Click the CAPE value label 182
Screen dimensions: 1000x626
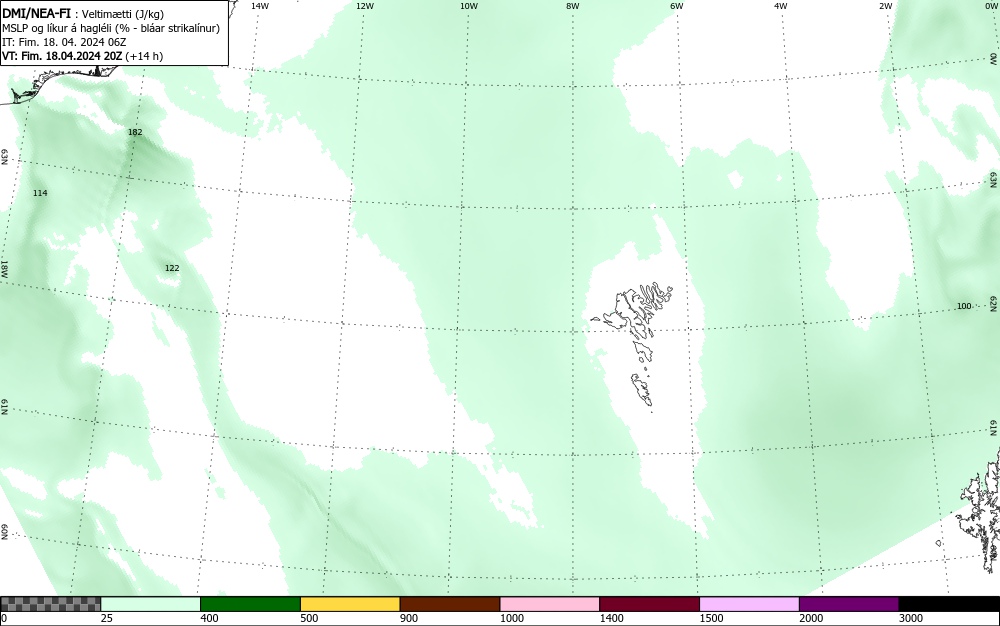tap(135, 132)
